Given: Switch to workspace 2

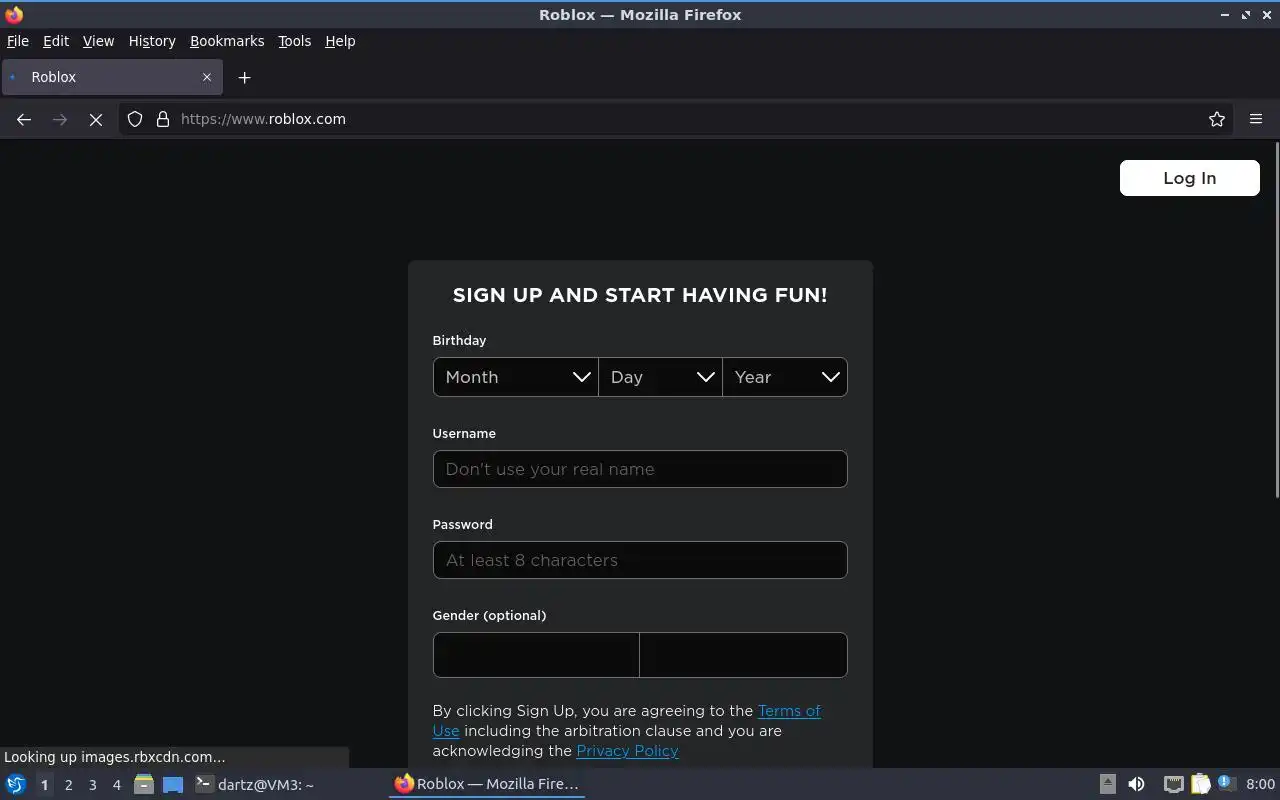Looking at the screenshot, I should [x=68, y=785].
